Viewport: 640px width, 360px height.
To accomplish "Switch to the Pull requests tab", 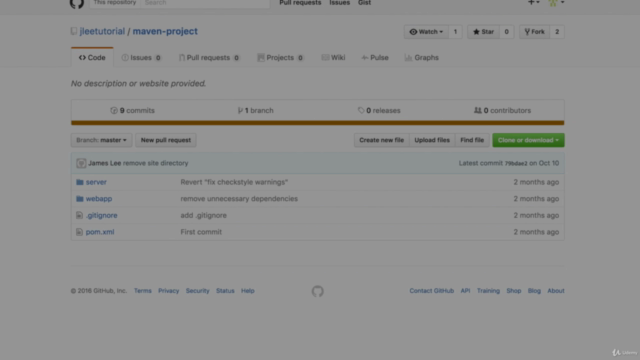I will pos(209,58).
